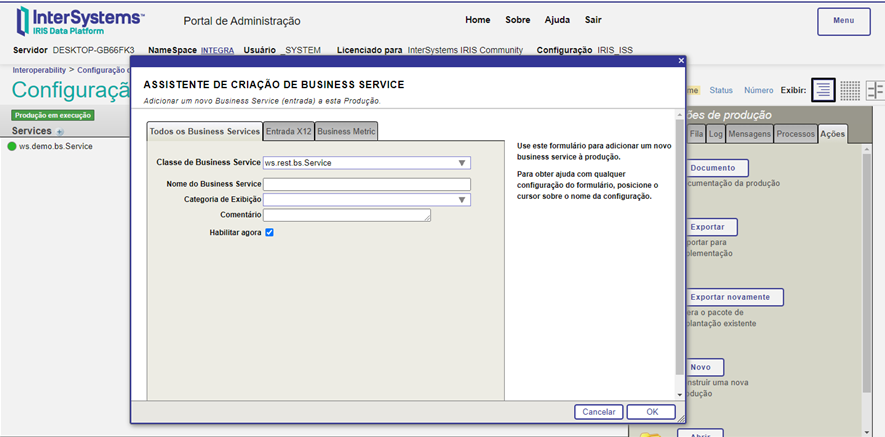Confirm with the OK button

[652, 412]
